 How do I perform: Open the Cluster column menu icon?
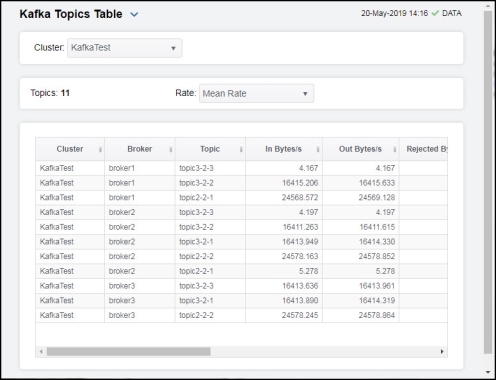click(x=100, y=149)
